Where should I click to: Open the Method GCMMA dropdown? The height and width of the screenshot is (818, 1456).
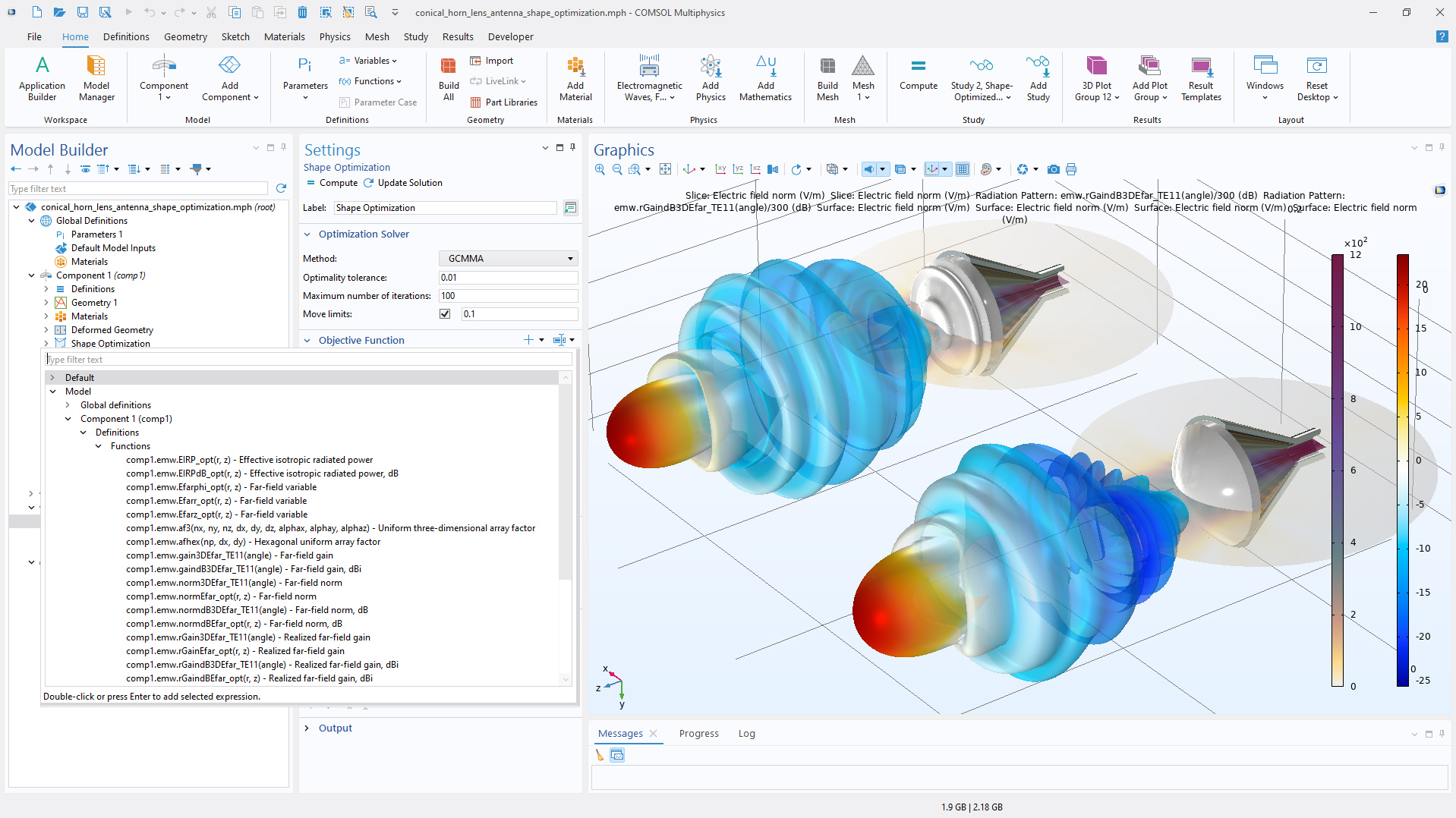(508, 259)
